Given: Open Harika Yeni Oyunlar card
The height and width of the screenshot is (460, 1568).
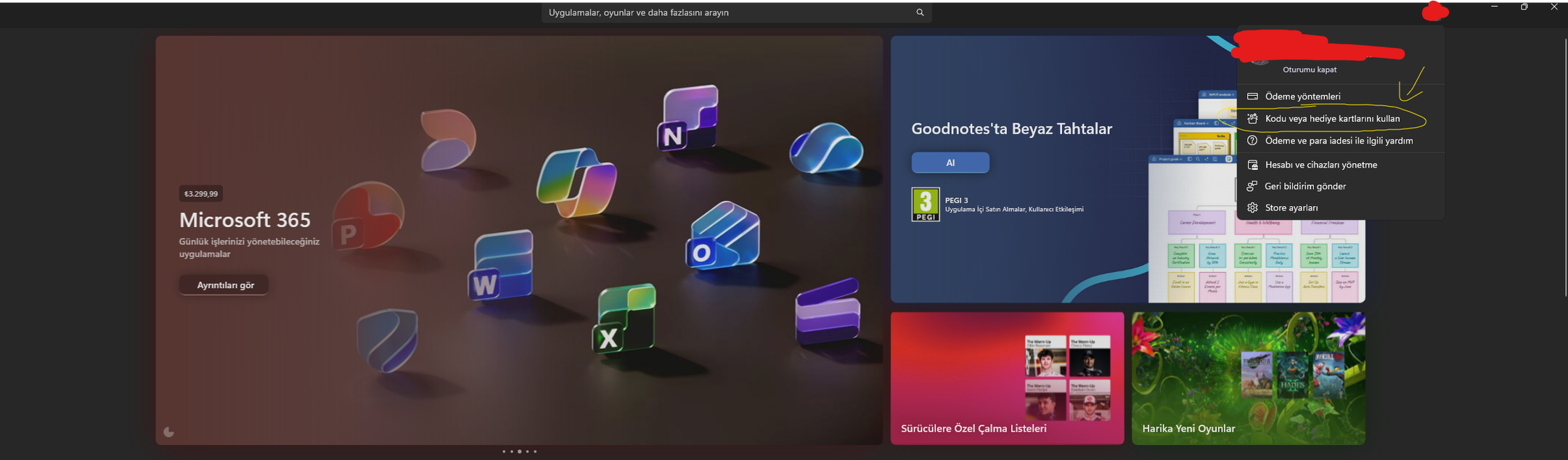Looking at the screenshot, I should (x=1248, y=378).
